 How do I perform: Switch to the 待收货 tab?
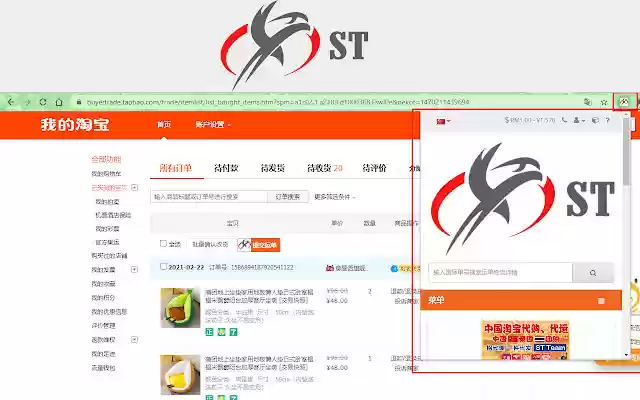(x=324, y=168)
